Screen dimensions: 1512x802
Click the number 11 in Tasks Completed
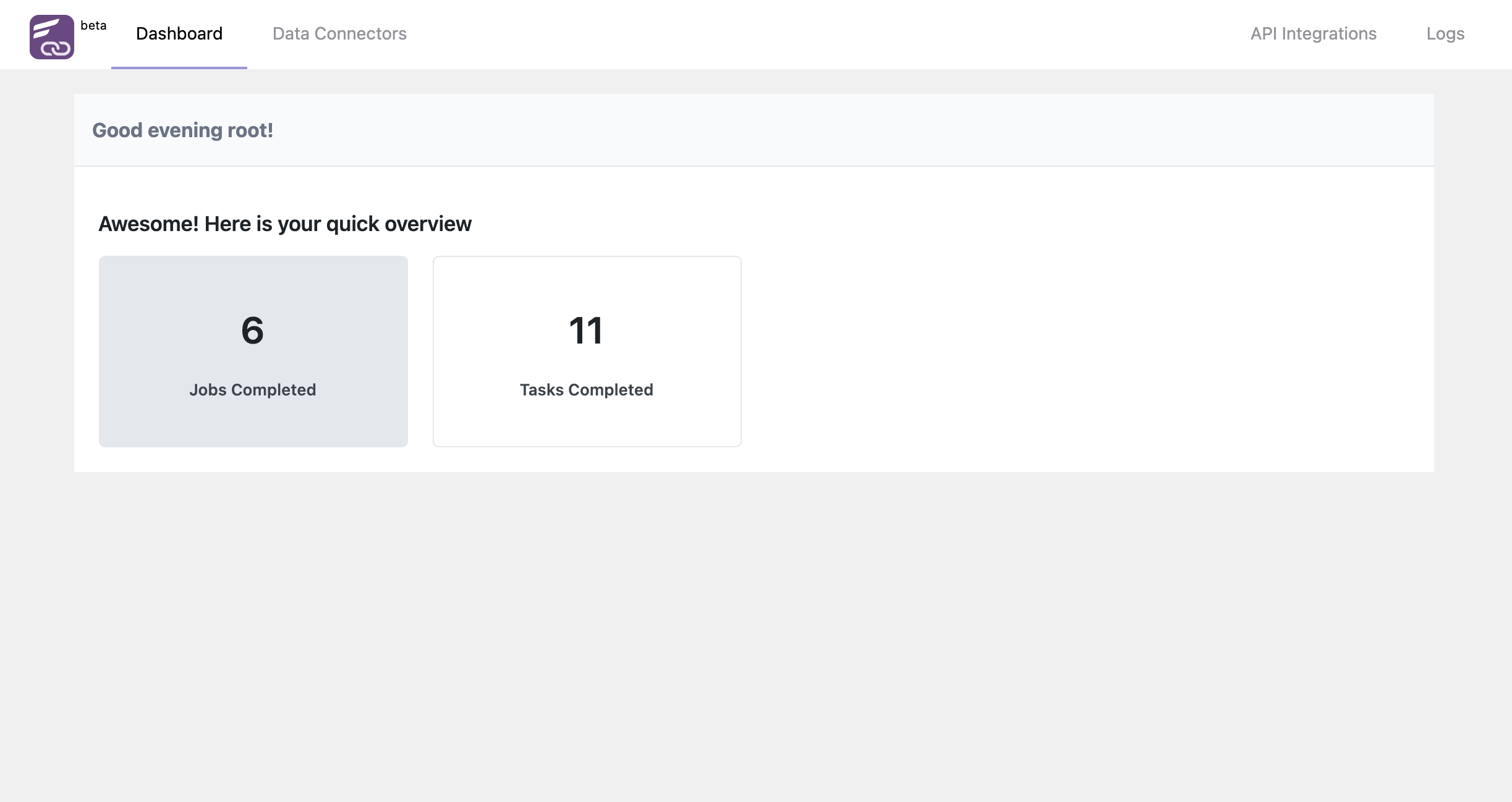click(x=586, y=331)
